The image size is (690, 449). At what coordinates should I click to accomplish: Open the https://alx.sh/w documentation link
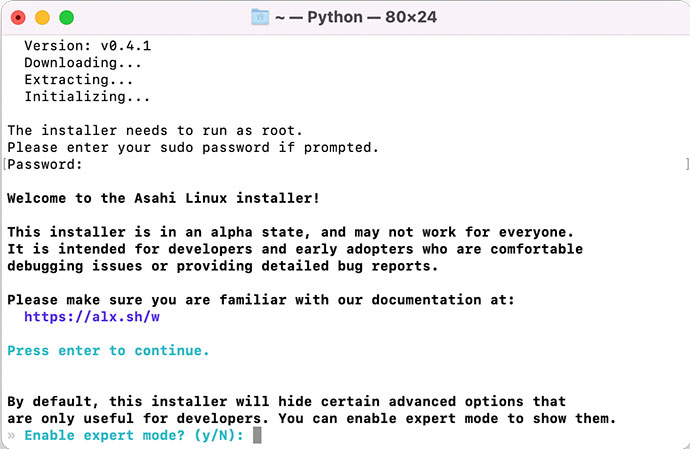[x=92, y=316]
